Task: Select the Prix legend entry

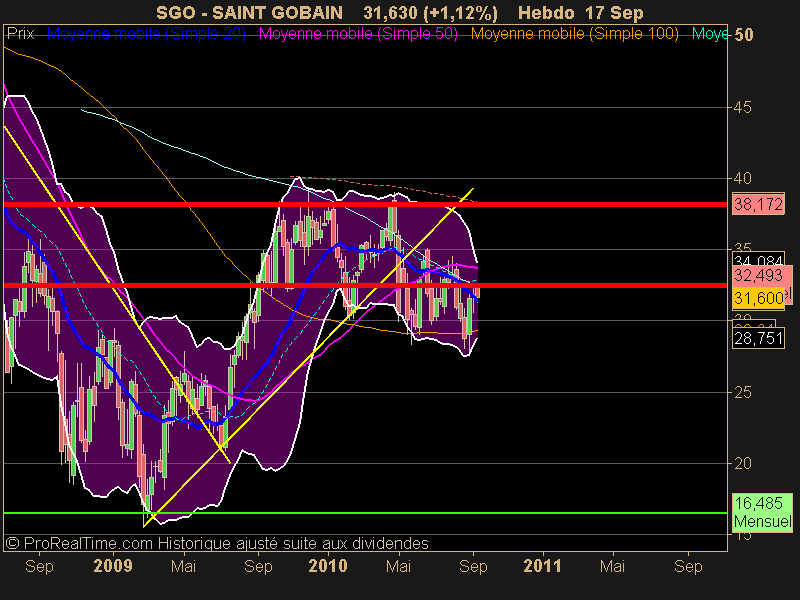Action: point(21,34)
